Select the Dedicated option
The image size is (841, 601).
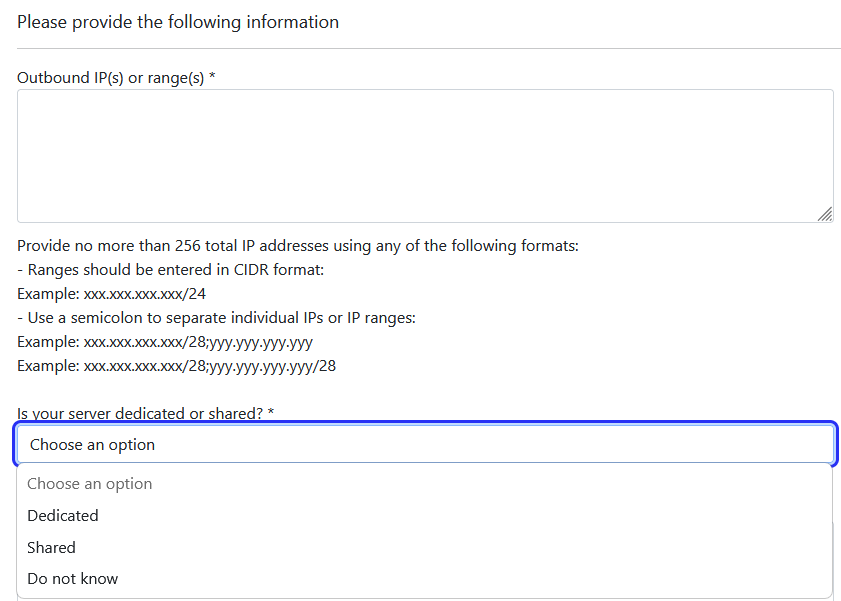click(63, 516)
